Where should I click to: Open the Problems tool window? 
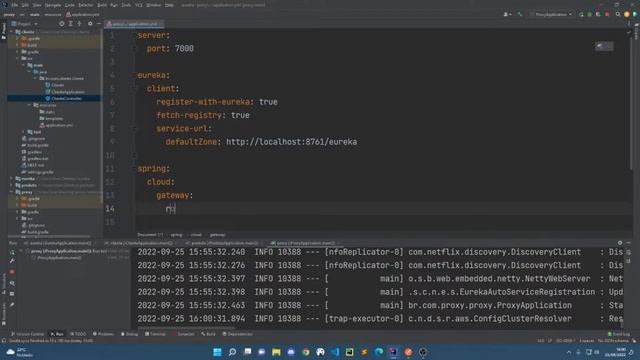[x=103, y=334]
